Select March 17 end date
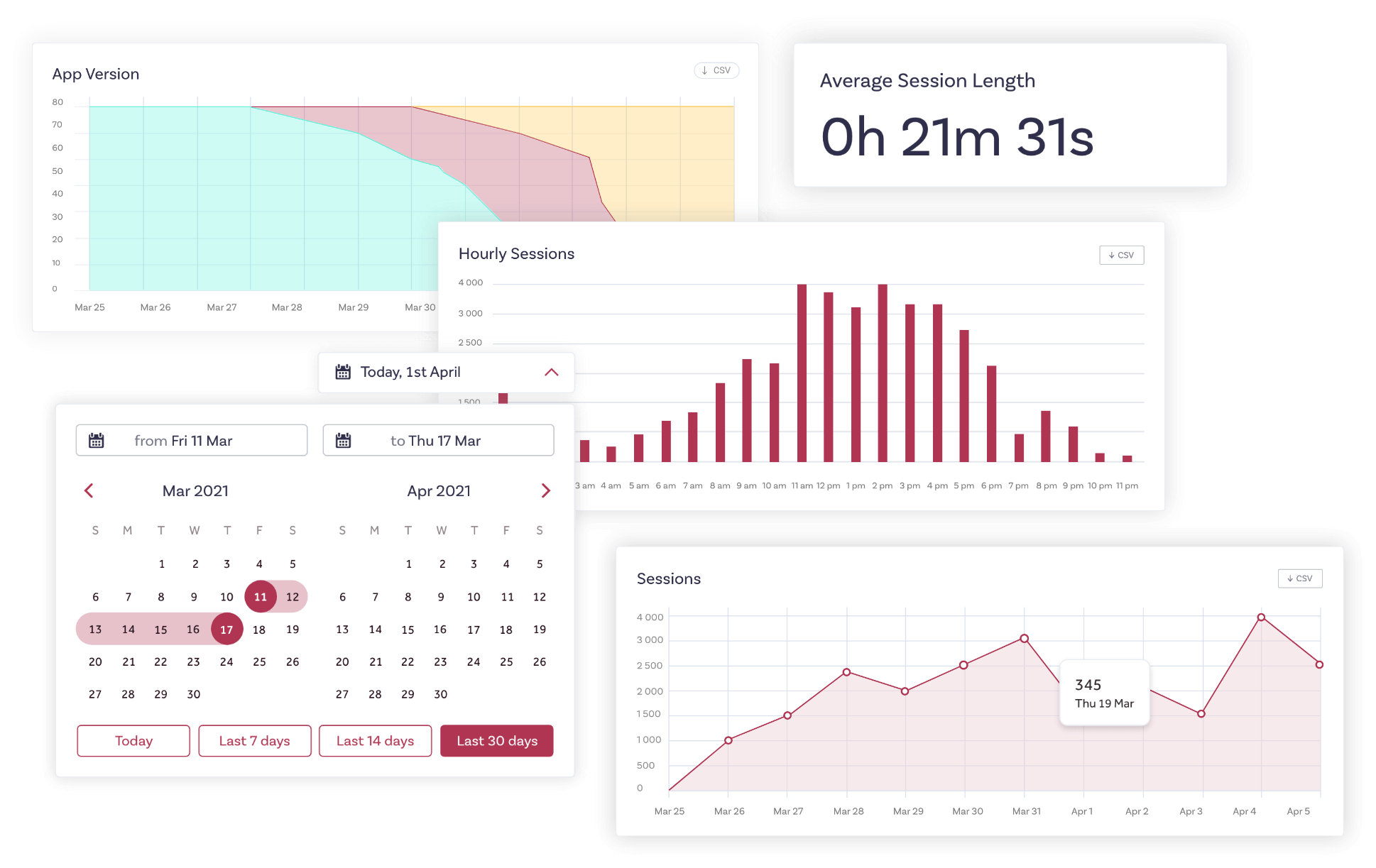Viewport: 1376px width, 868px height. coord(226,630)
